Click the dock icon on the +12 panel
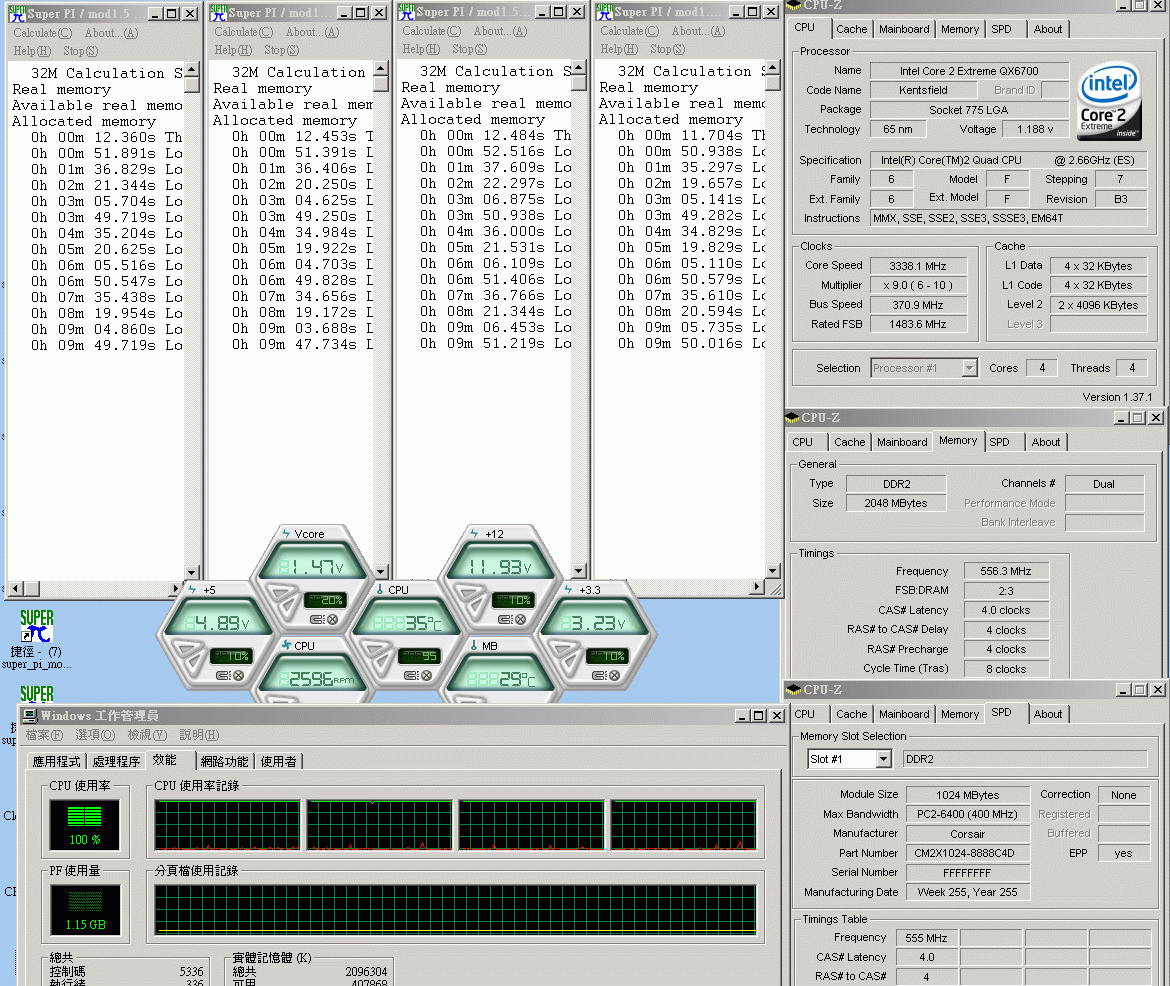The image size is (1170, 986). tap(505, 620)
